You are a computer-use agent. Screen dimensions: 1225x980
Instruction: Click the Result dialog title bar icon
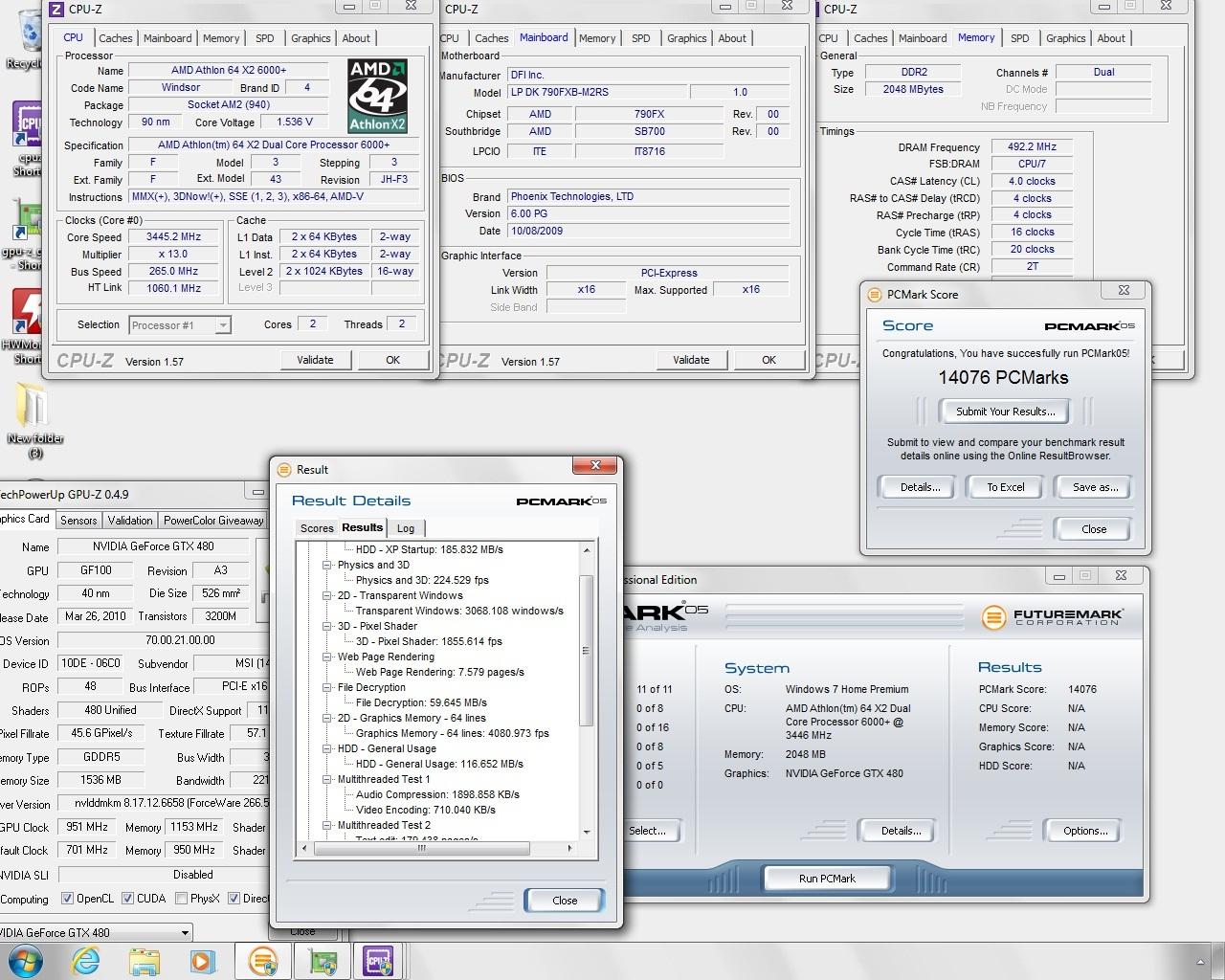[284, 470]
